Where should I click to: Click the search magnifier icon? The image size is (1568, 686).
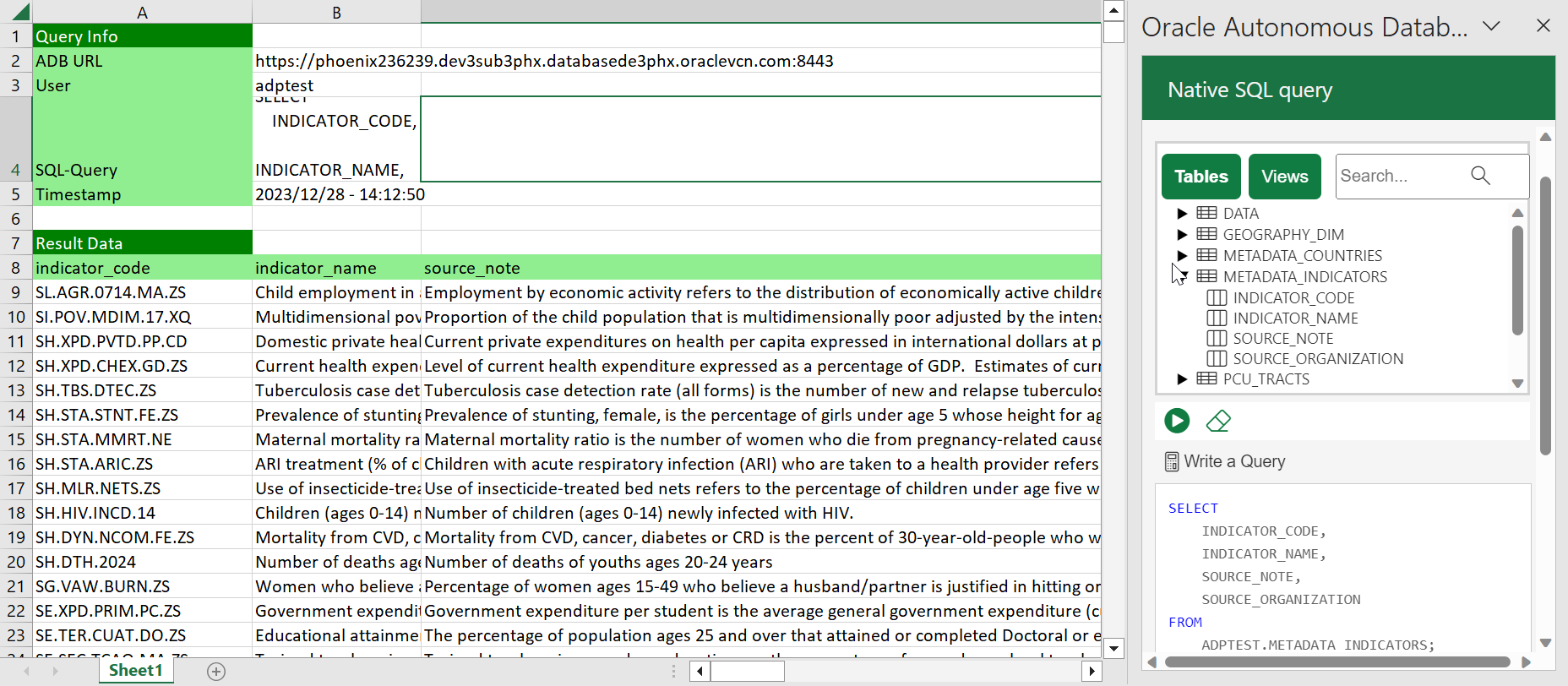1480,176
